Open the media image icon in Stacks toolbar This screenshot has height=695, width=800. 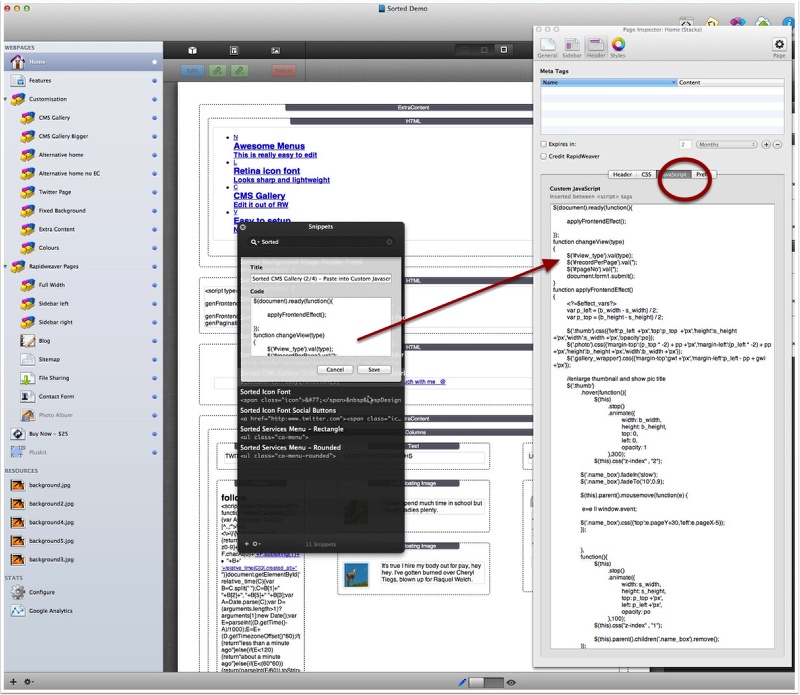[276, 51]
